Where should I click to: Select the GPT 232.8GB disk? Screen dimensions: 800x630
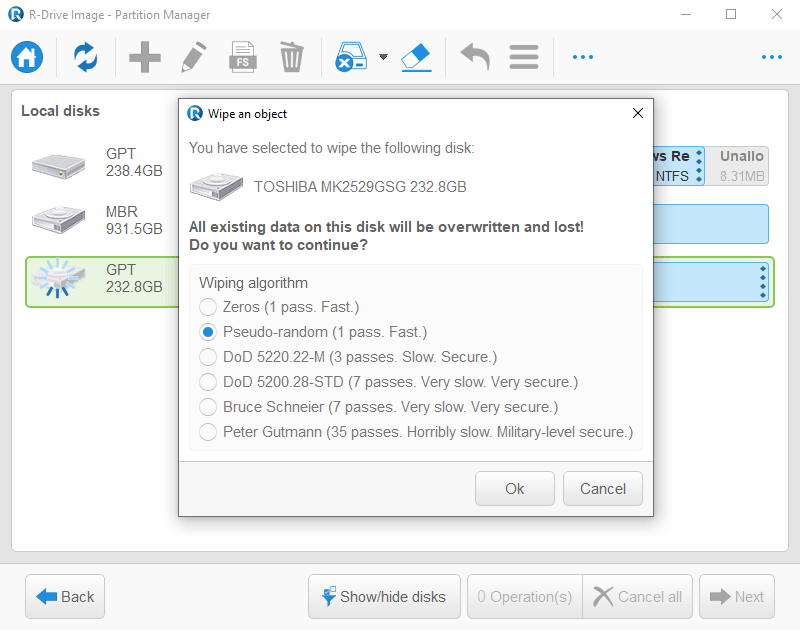102,282
